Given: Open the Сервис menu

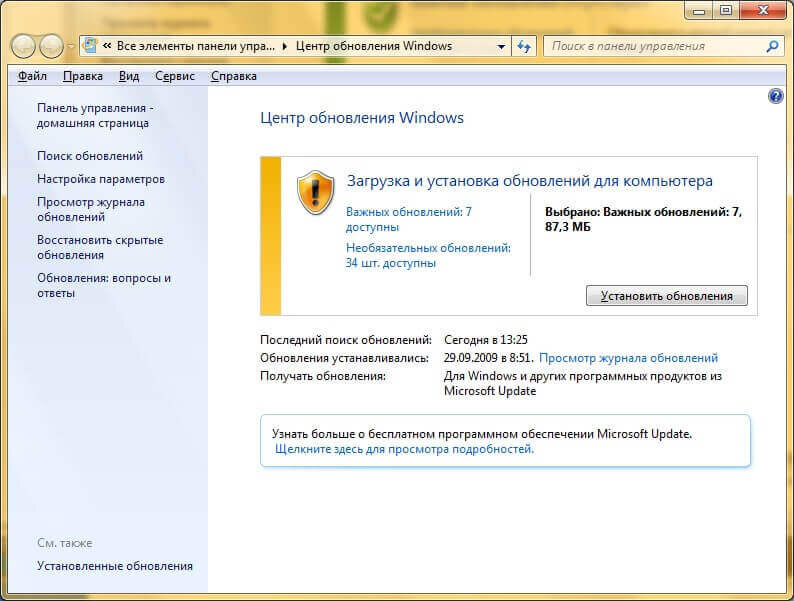Looking at the screenshot, I should (175, 76).
